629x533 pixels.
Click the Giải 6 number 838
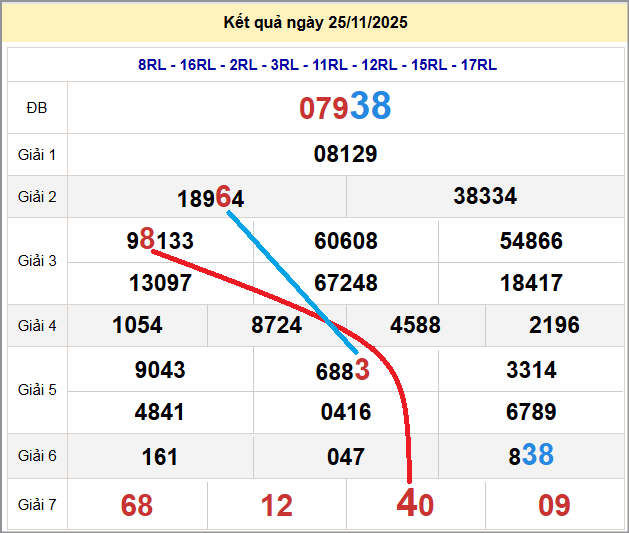pos(531,456)
